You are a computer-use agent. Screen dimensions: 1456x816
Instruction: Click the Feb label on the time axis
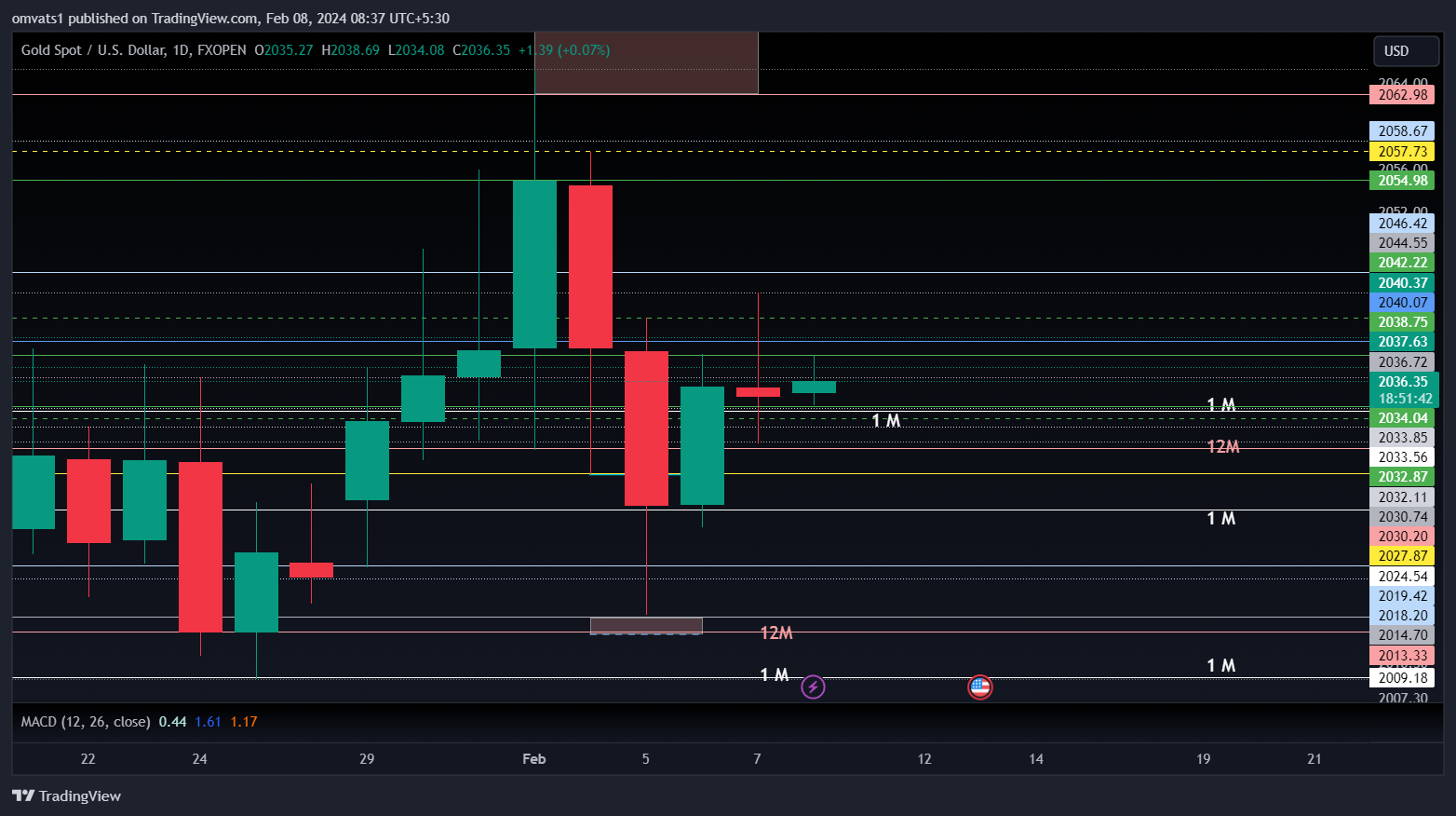tap(534, 759)
